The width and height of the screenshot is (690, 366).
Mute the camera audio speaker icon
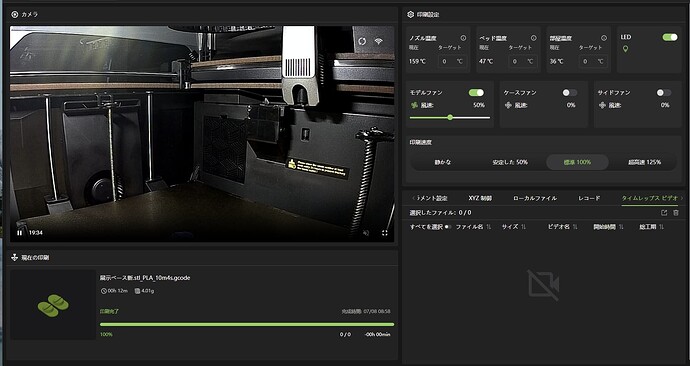click(x=366, y=233)
